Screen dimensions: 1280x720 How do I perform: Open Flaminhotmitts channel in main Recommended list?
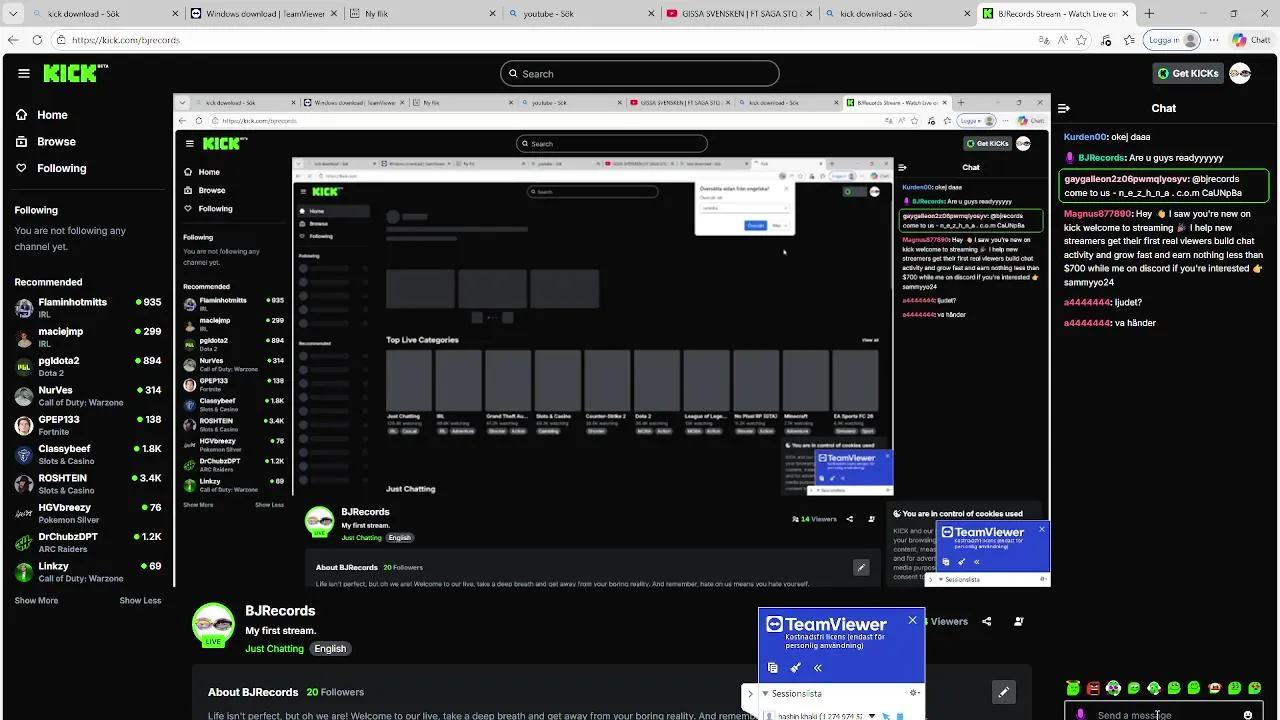88,308
